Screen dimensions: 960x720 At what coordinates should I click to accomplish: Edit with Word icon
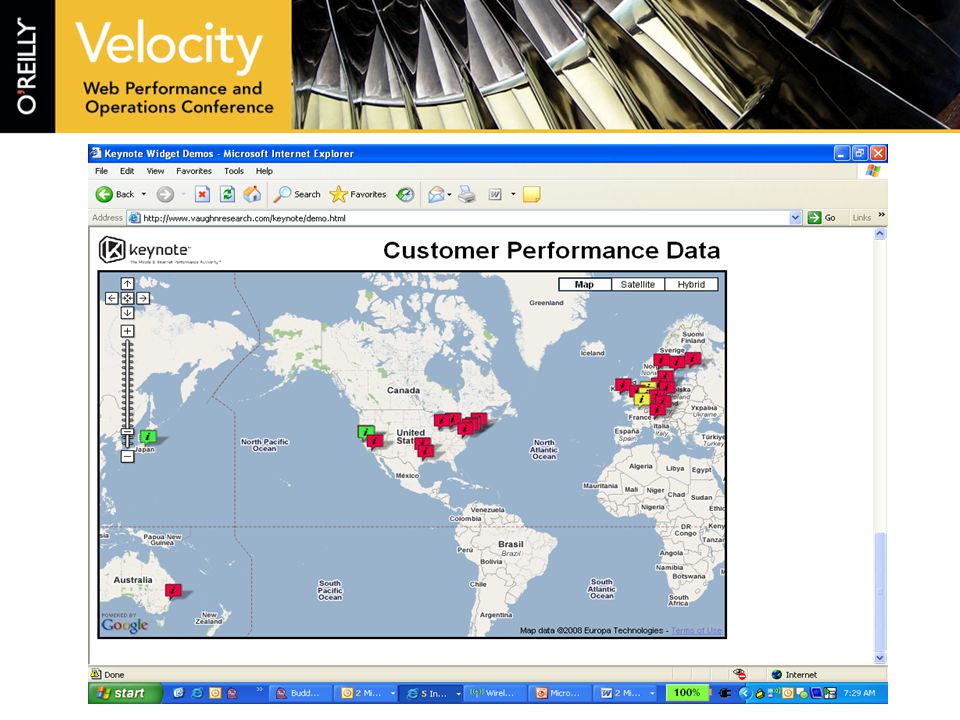[x=495, y=195]
